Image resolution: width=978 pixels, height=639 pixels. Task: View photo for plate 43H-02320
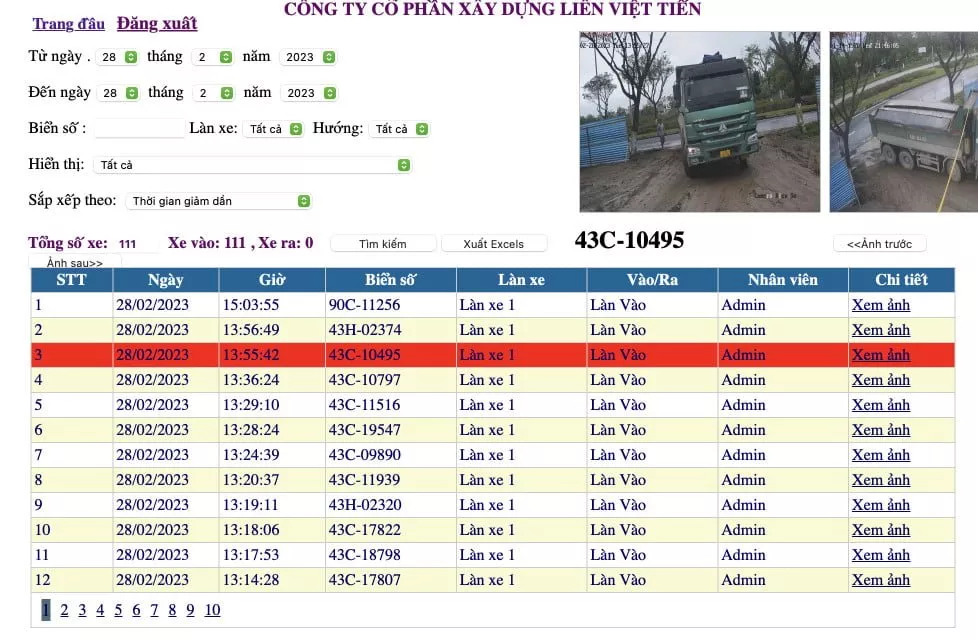[881, 505]
